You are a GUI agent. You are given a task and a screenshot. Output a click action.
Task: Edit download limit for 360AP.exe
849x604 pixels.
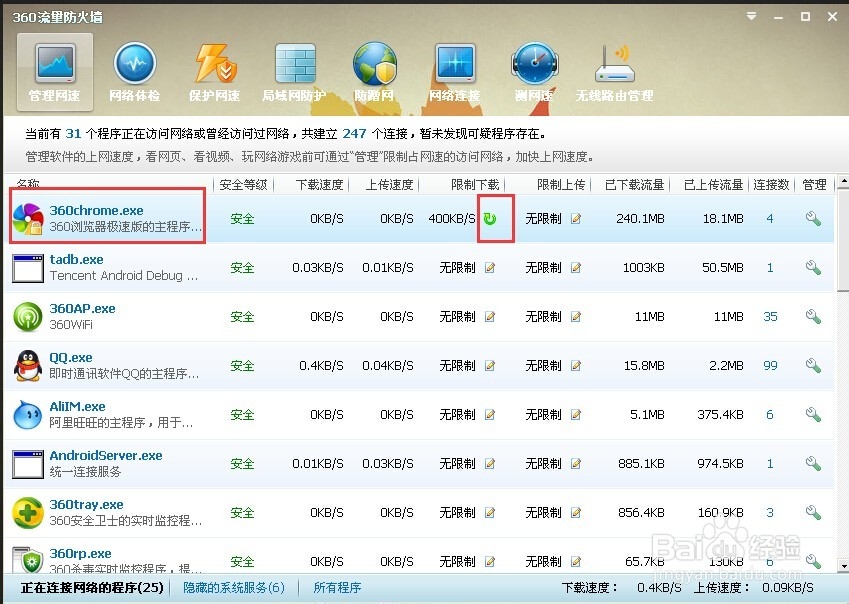(490, 317)
